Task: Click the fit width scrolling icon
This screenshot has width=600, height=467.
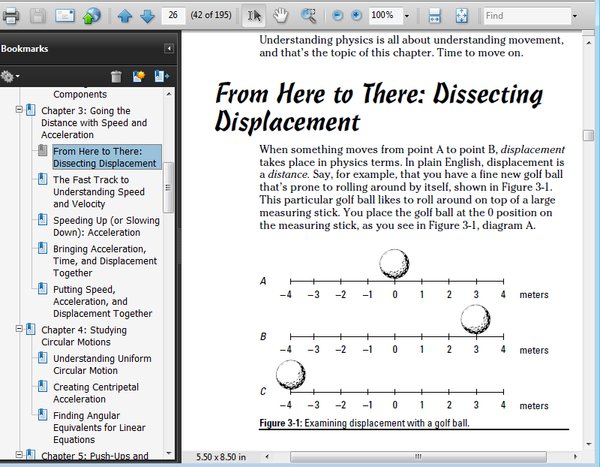Action: (435, 16)
